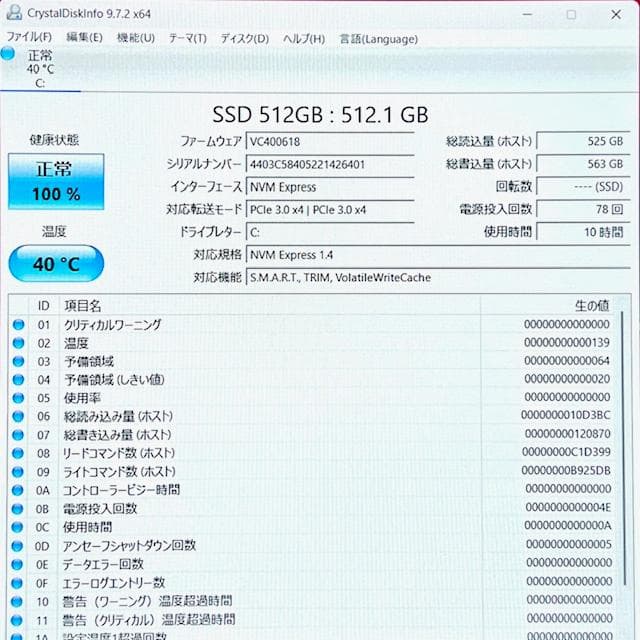Viewport: 640px width, 640px height.
Task: Click status icon of row 0B 電源投入回数
Action: point(18,509)
